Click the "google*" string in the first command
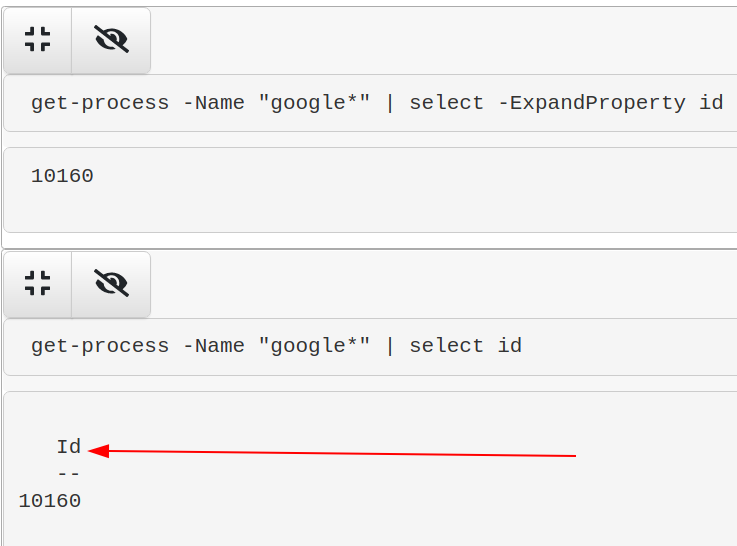Image resolution: width=737 pixels, height=546 pixels. coord(314,103)
